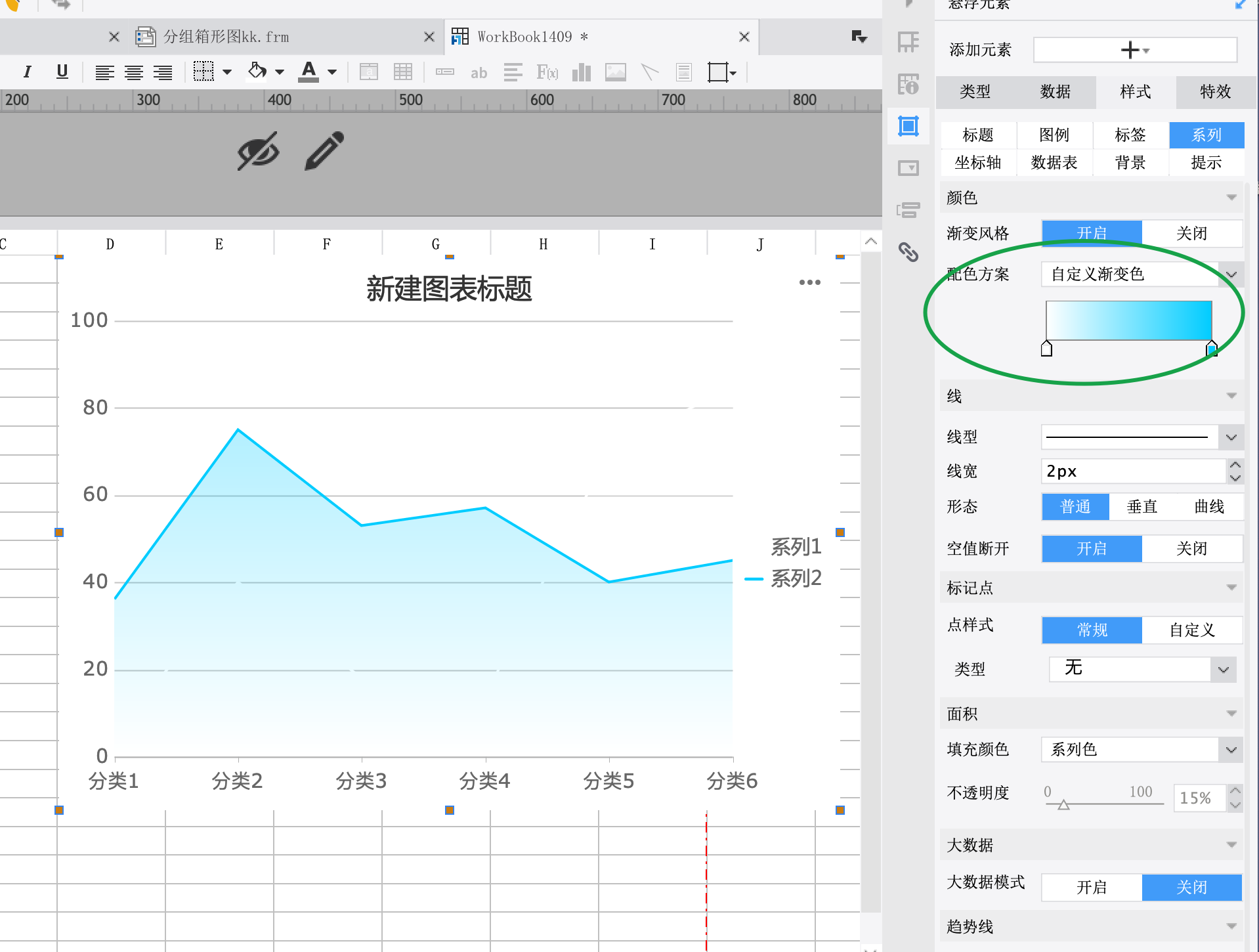Turn on 渐变风格 with 开启
This screenshot has width=1259, height=952.
[x=1092, y=234]
